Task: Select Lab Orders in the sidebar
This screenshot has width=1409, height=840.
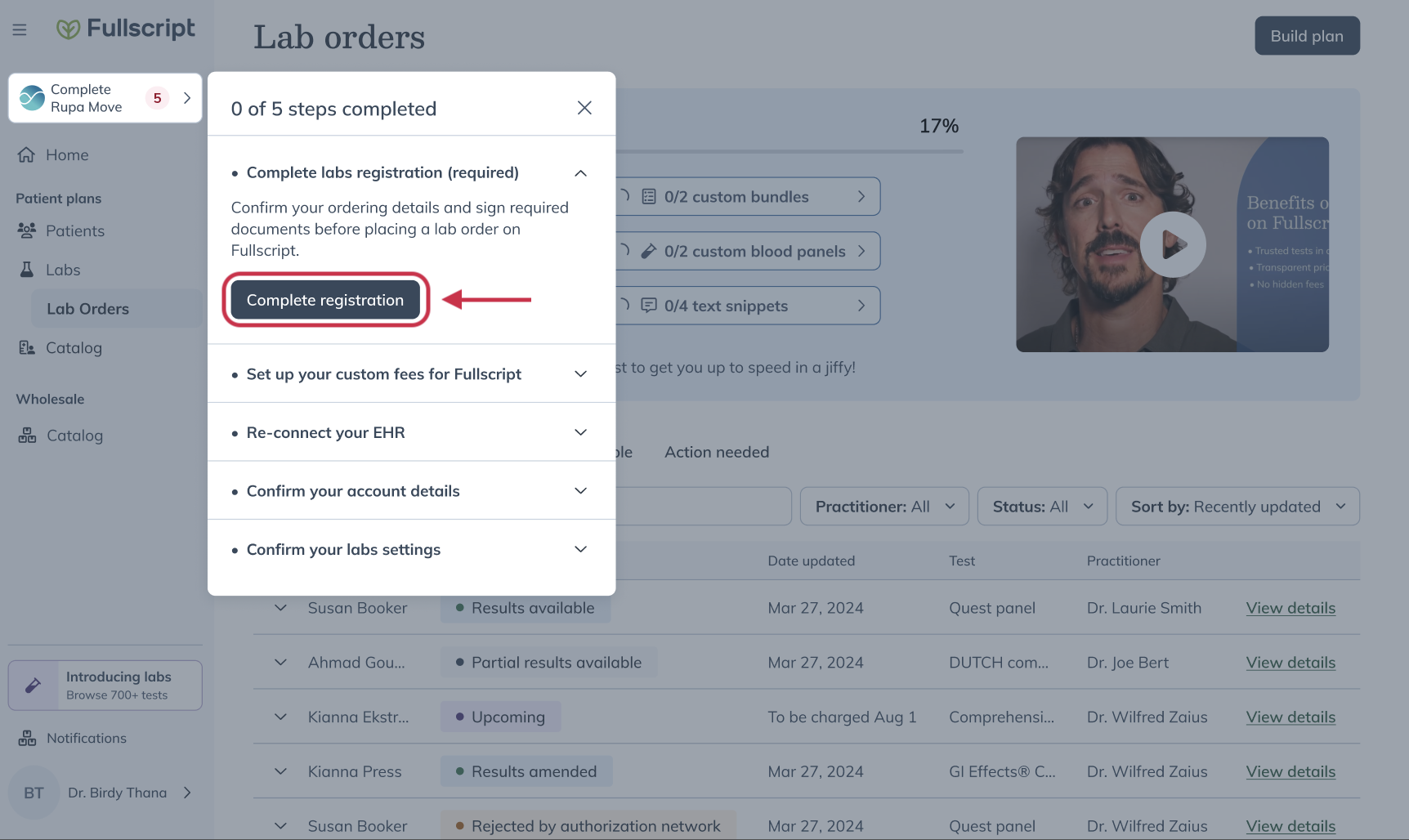Action: (x=87, y=308)
